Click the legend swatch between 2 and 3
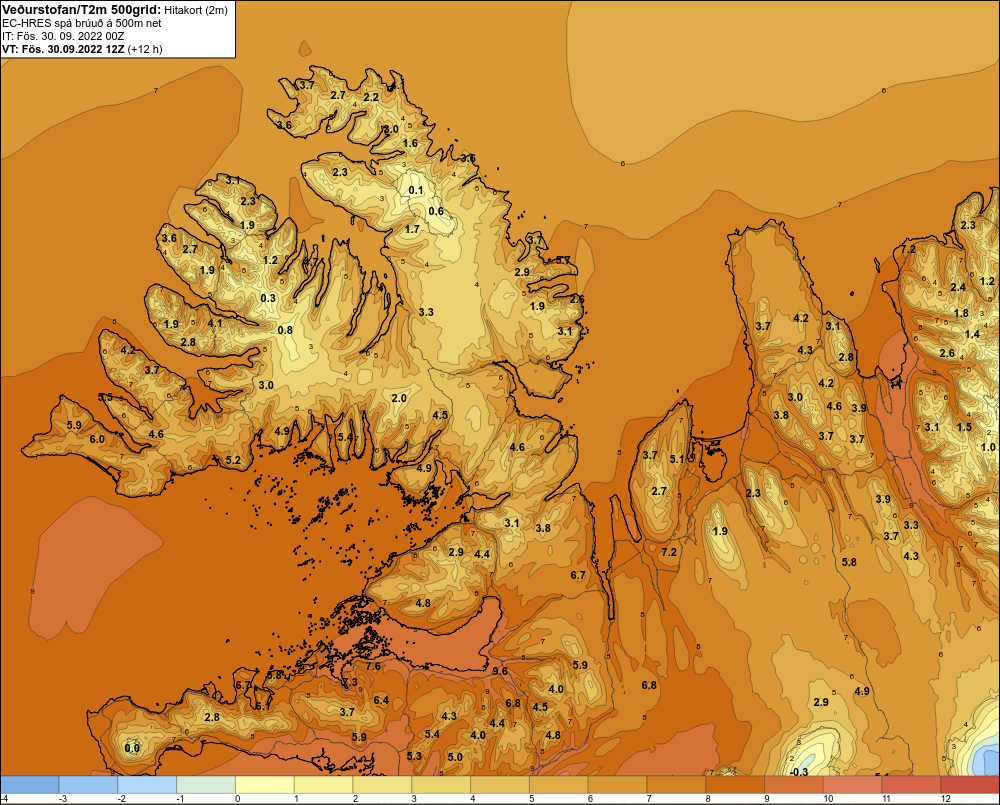The image size is (1000, 805). point(382,785)
